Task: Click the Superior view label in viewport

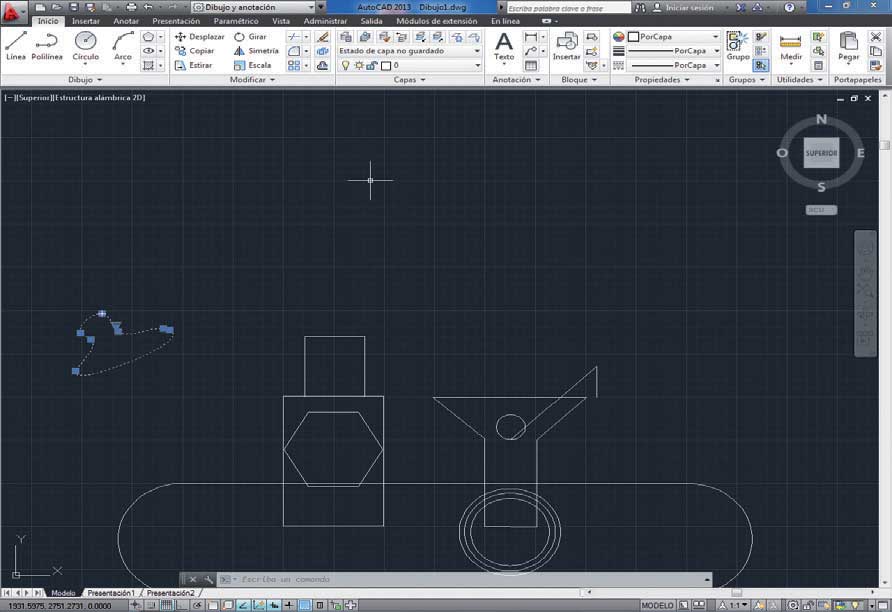Action: coord(35,98)
